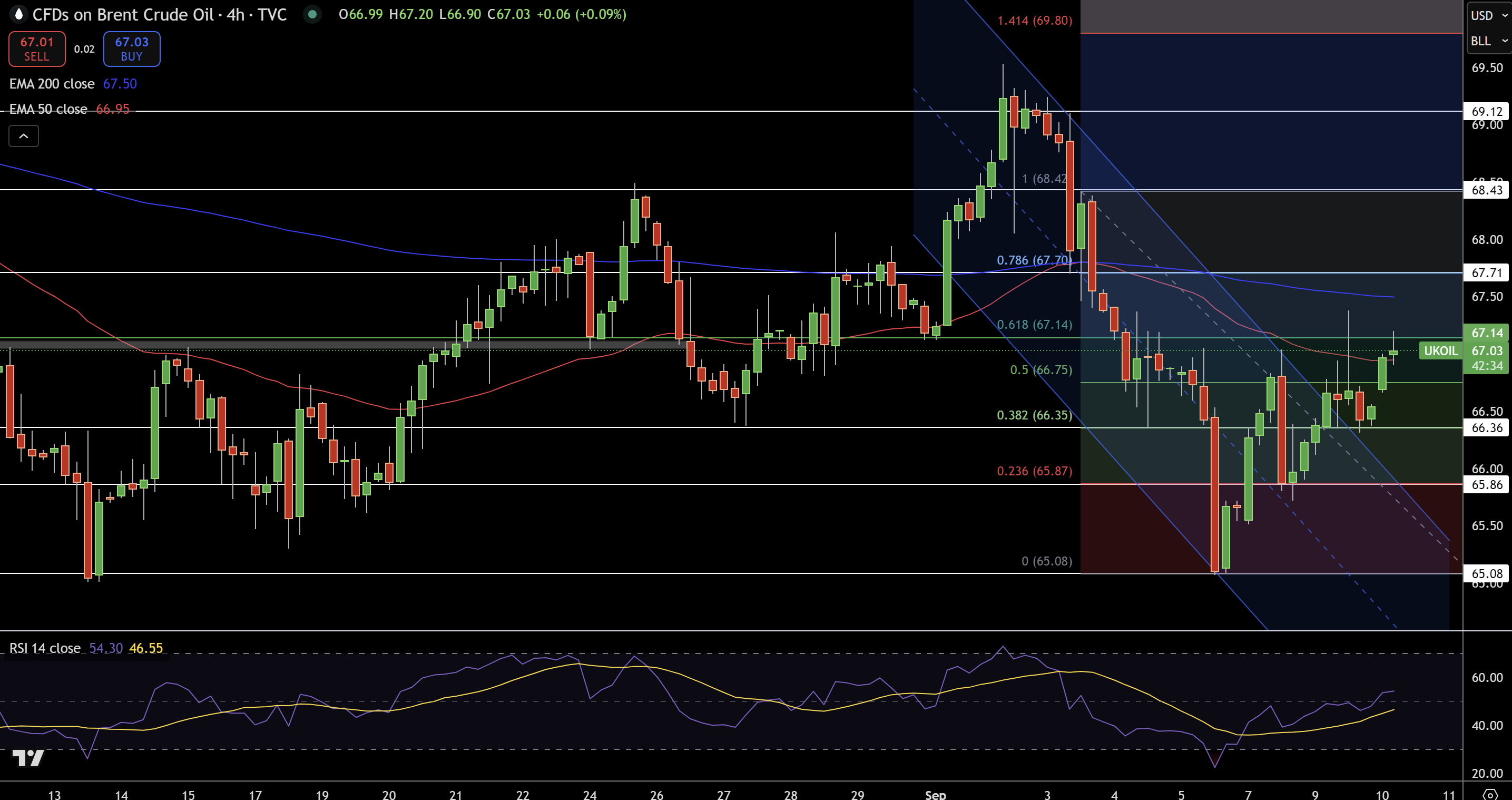Click the 65.86 price label on the axis
The width and height of the screenshot is (1512, 800).
tap(1487, 485)
